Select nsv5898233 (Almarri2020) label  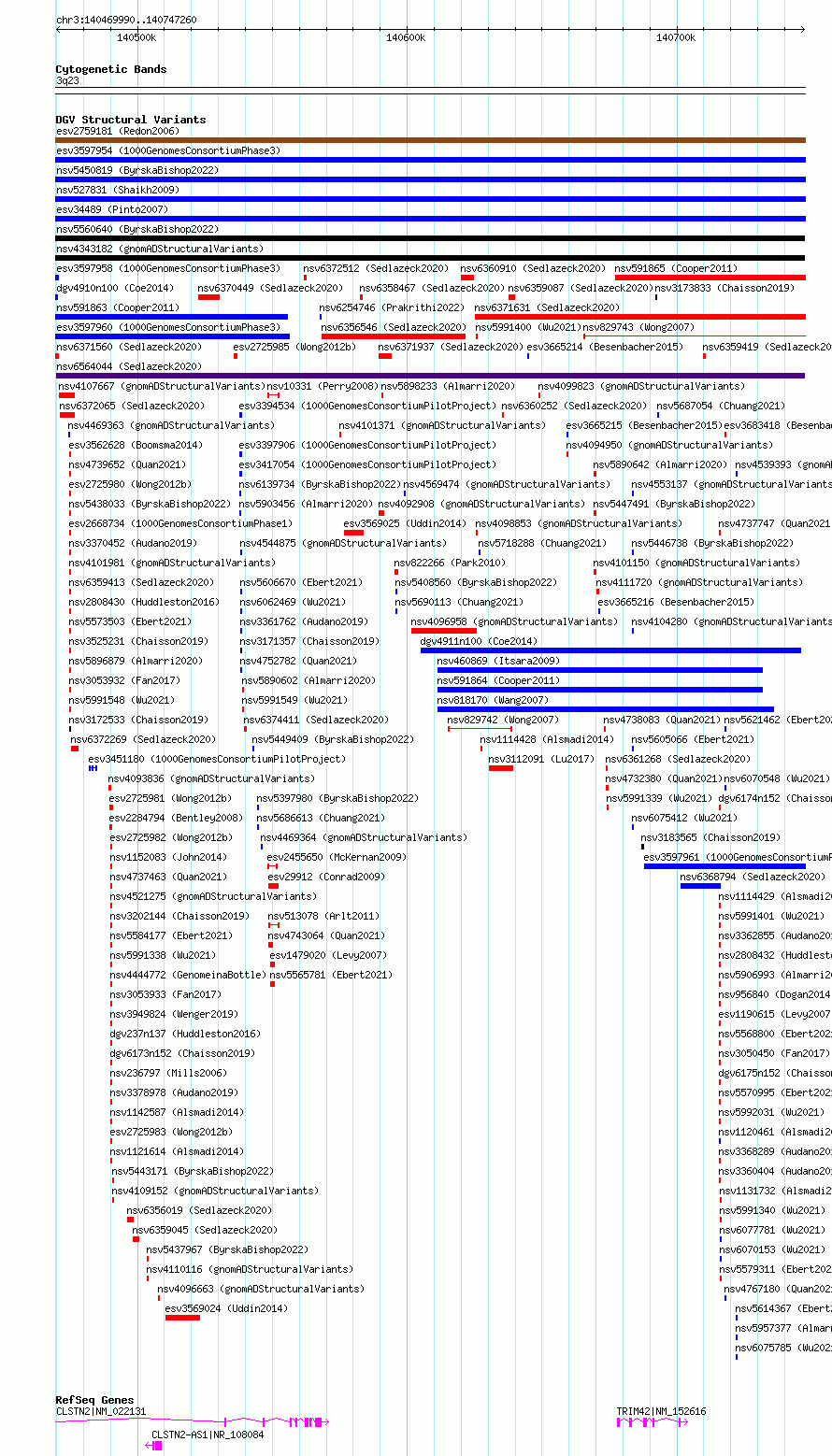point(447,386)
